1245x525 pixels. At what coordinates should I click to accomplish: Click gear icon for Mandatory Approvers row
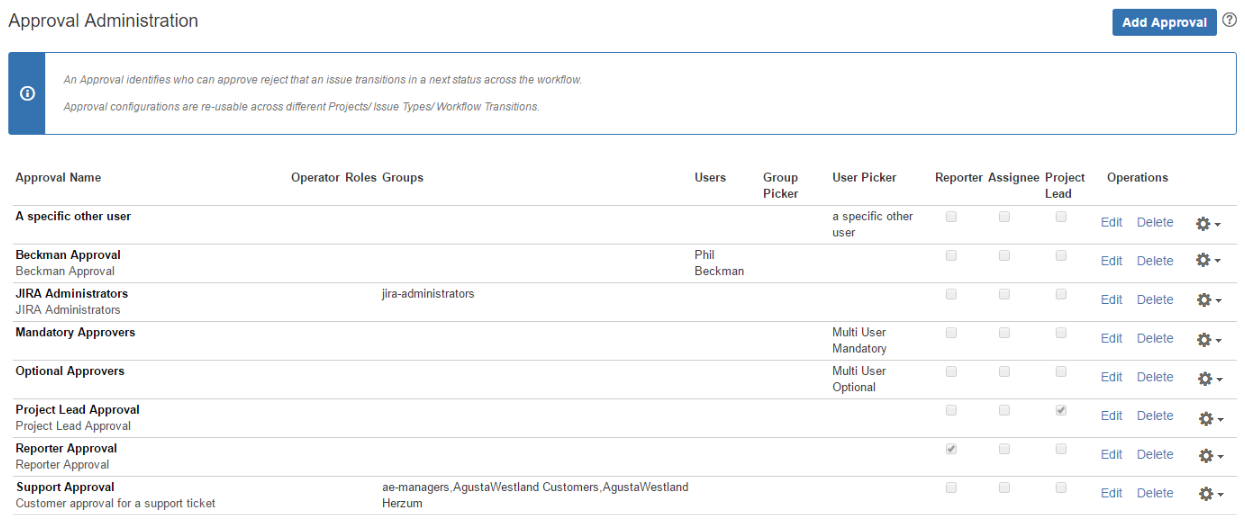pos(1204,339)
